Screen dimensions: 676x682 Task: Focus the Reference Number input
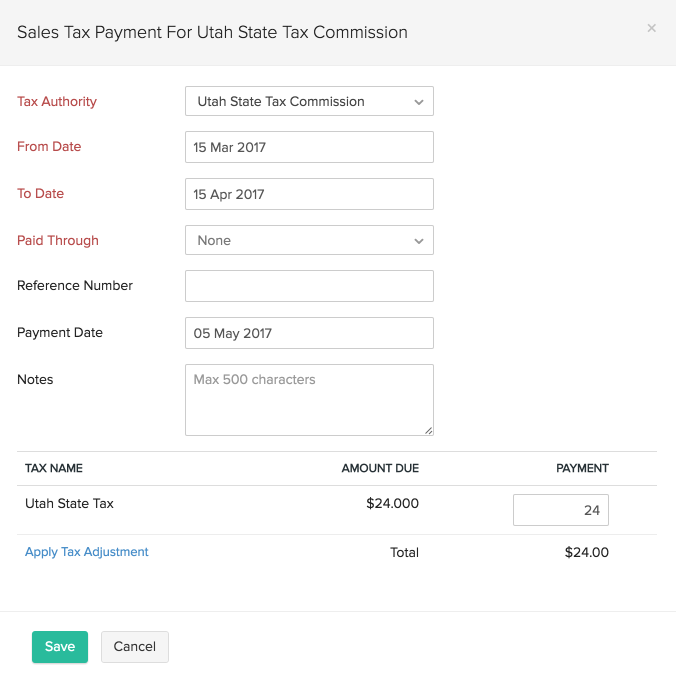pos(309,286)
